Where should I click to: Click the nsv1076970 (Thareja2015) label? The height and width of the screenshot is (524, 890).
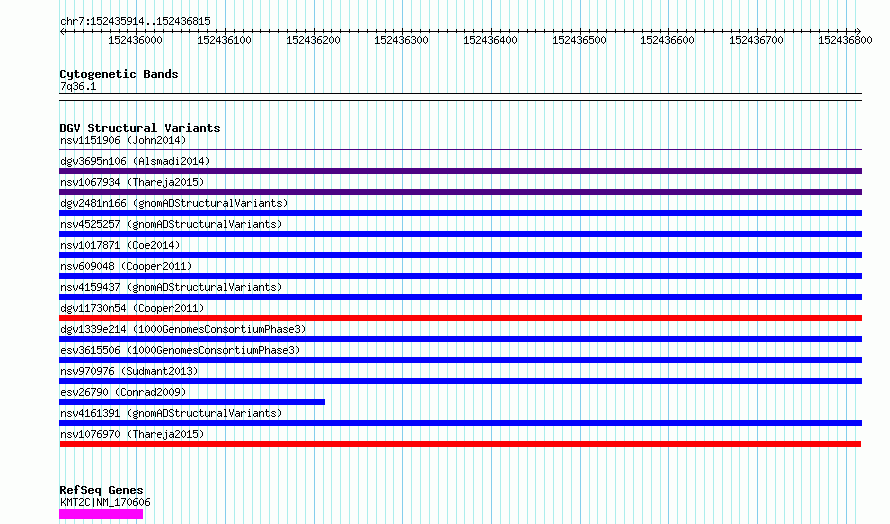(x=132, y=434)
